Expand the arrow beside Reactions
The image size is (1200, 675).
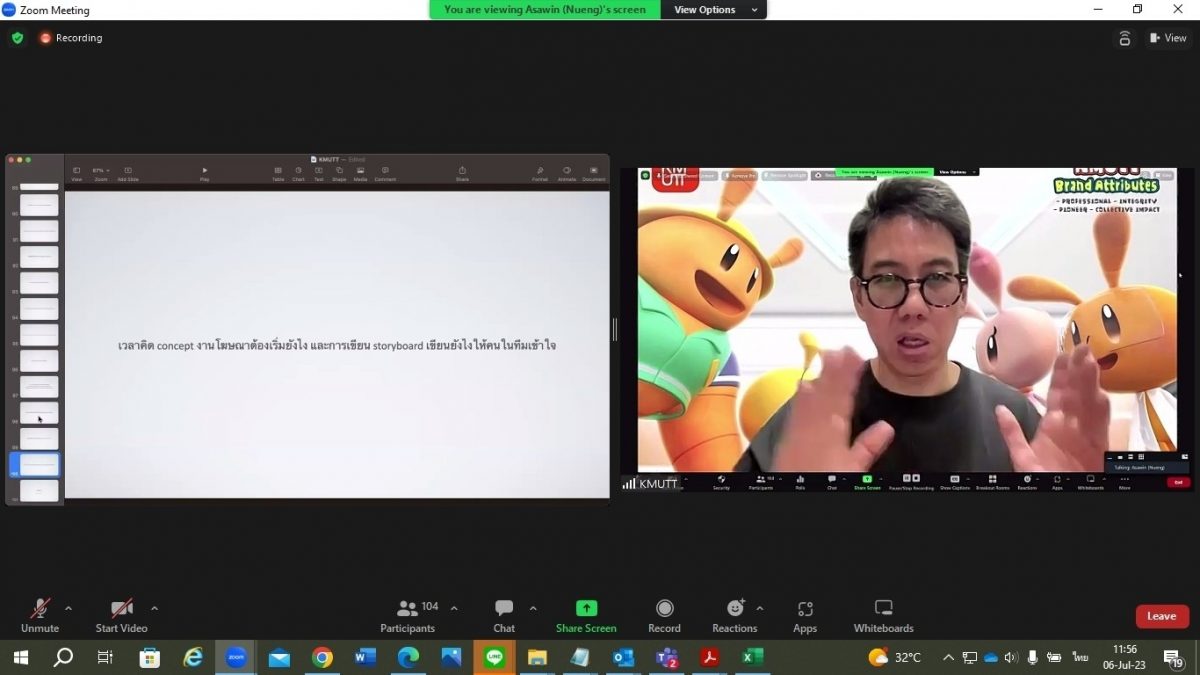click(760, 608)
